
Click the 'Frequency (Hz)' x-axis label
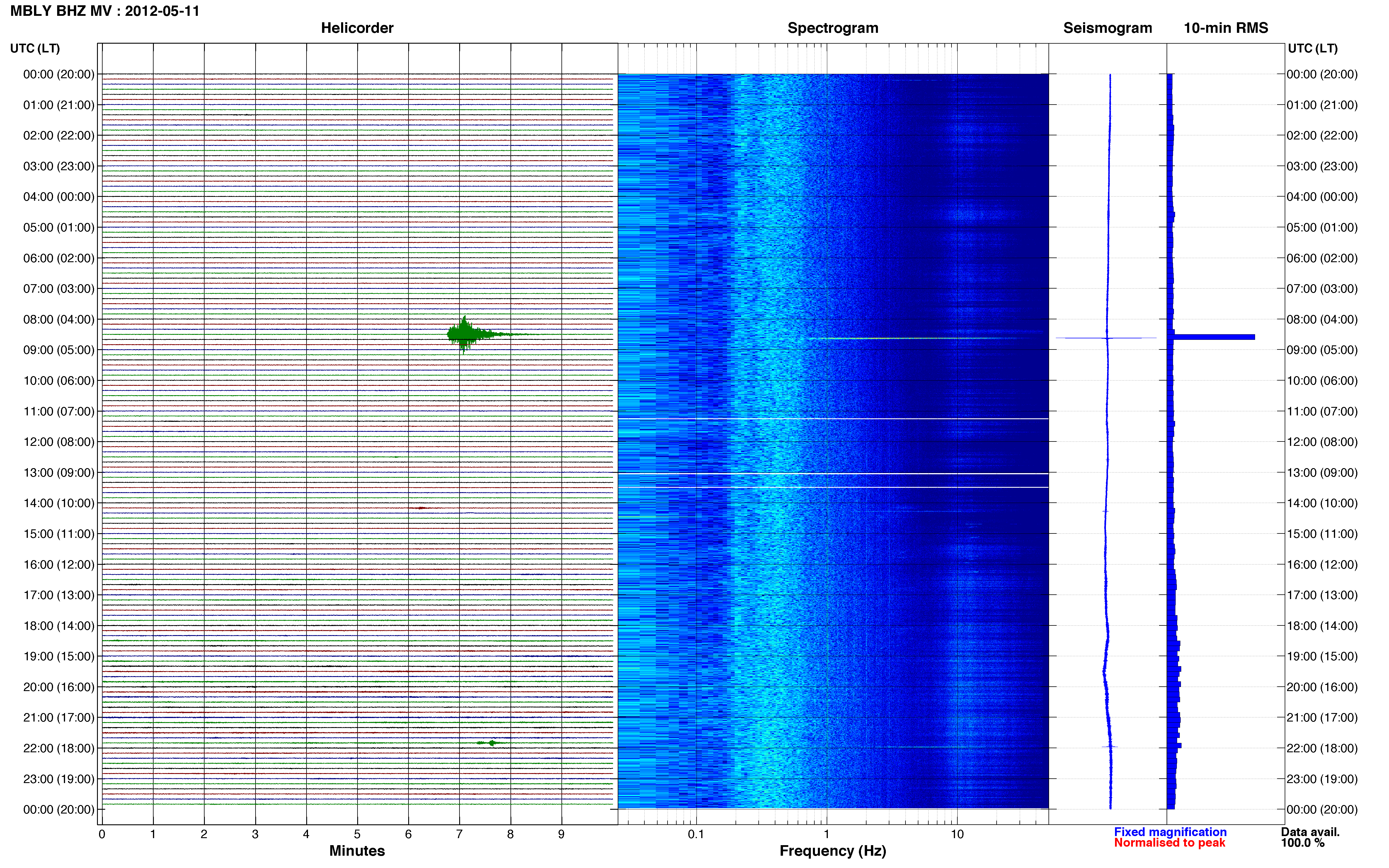(833, 851)
